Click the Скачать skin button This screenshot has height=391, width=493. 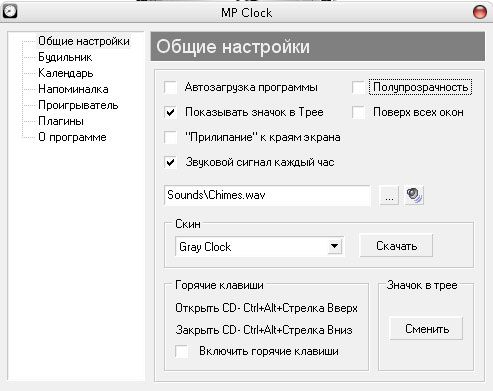pyautogui.click(x=396, y=246)
